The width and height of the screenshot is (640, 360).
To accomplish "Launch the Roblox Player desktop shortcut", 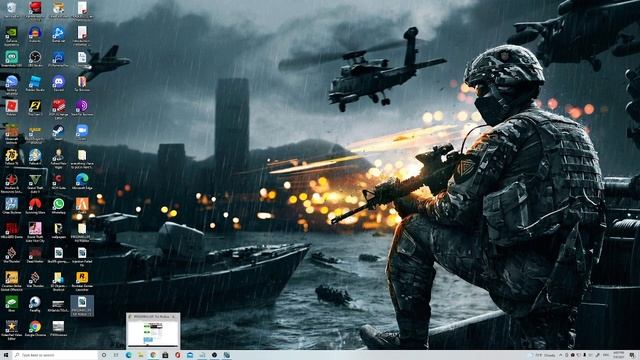I will click(x=11, y=108).
